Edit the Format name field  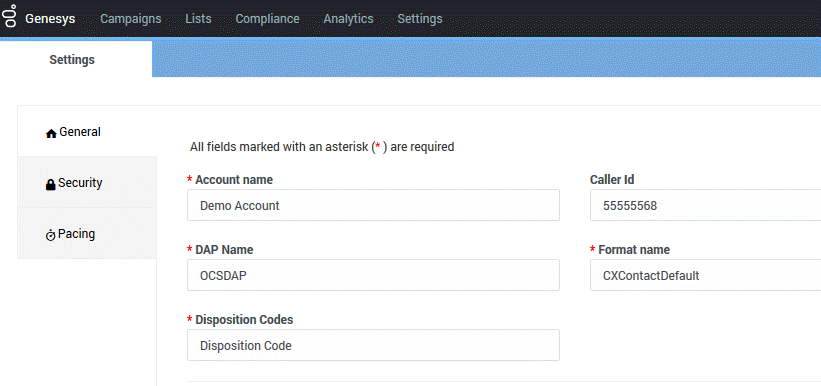tap(705, 275)
